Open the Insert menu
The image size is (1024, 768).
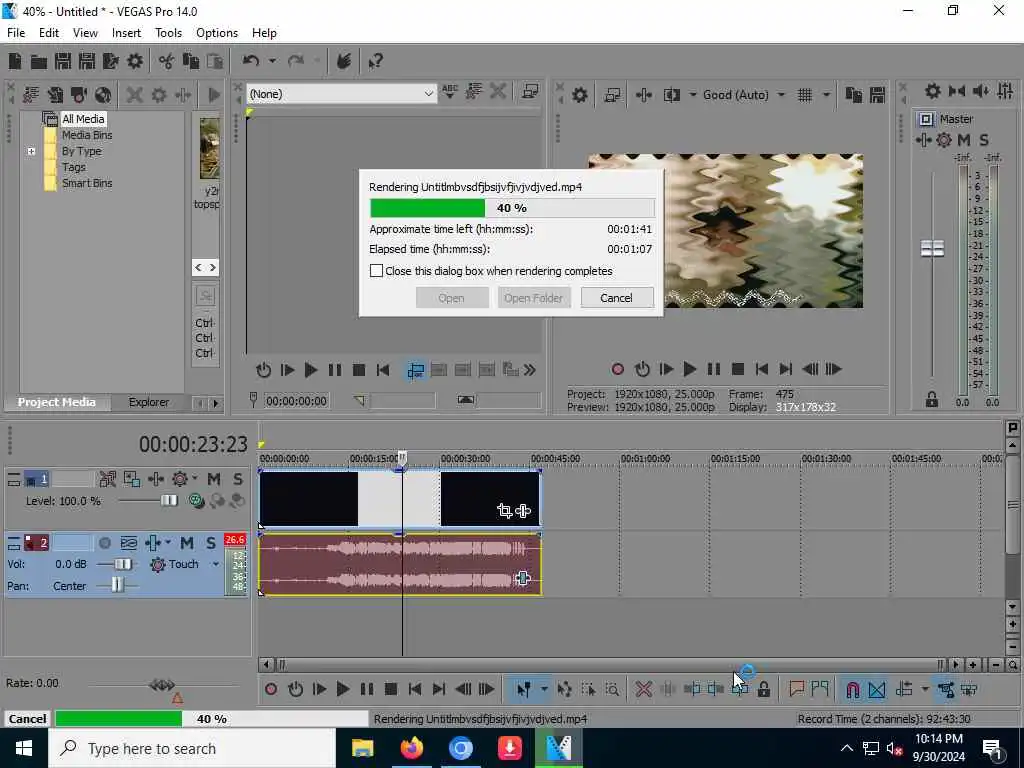[x=126, y=33]
